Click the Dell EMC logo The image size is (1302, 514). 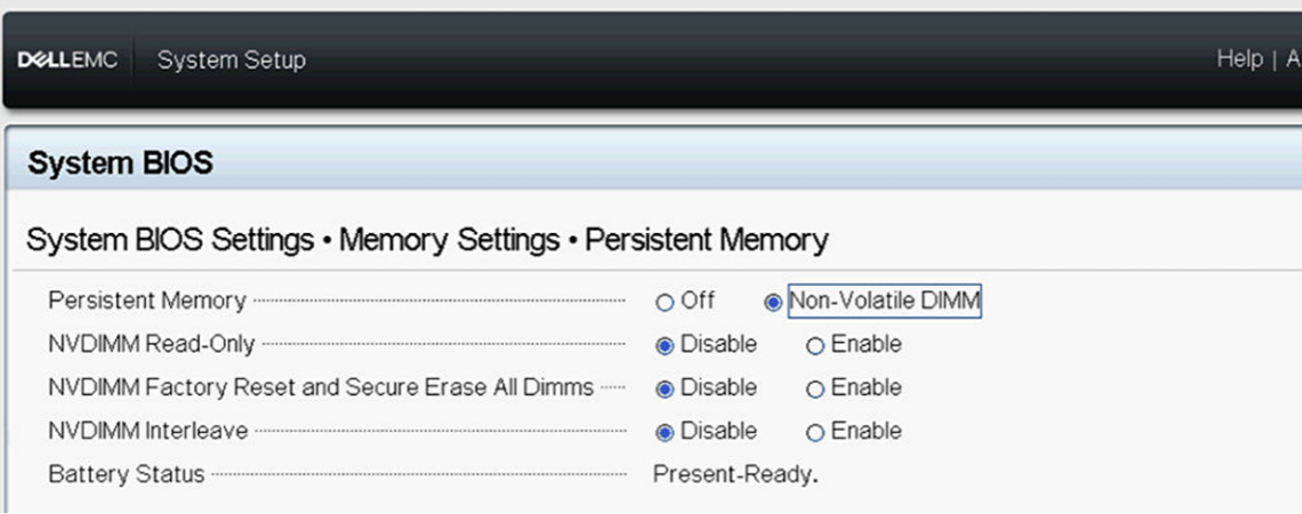(67, 60)
